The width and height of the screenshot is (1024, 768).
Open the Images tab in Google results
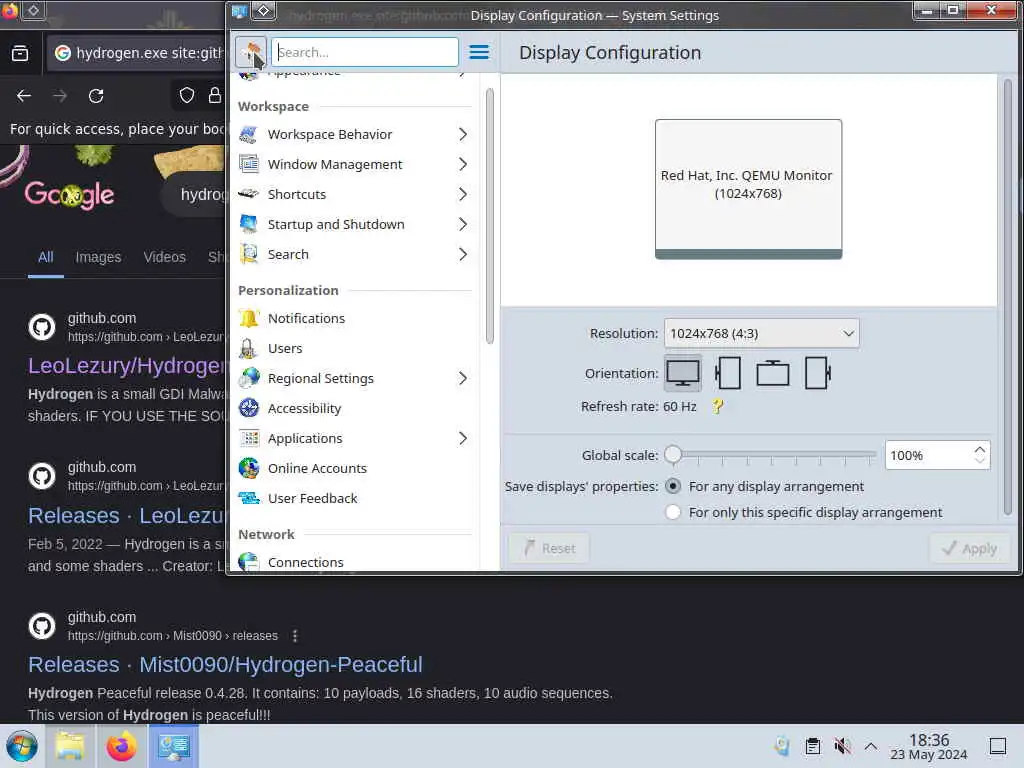[x=98, y=257]
